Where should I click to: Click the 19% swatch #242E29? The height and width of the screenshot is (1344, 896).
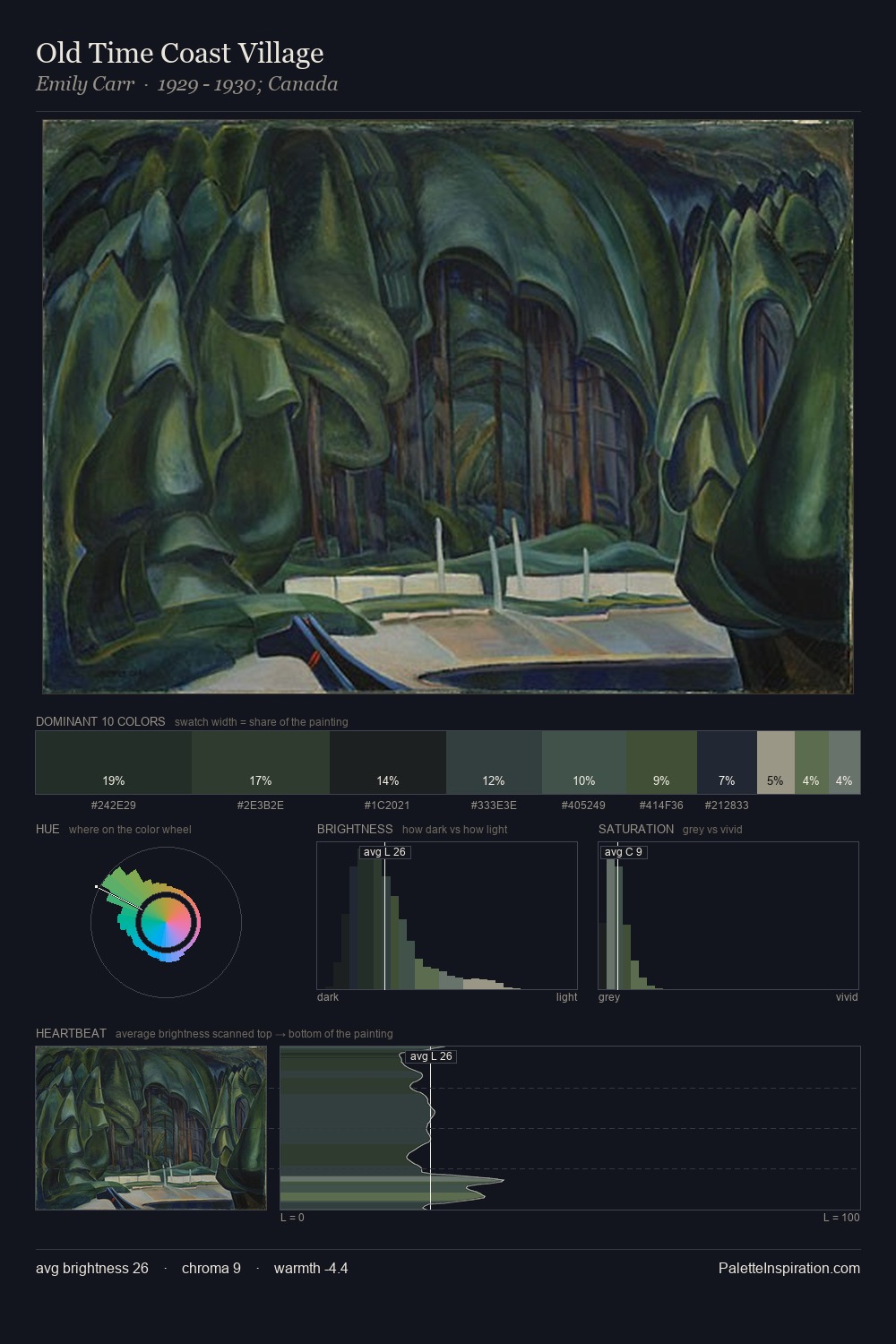[114, 762]
